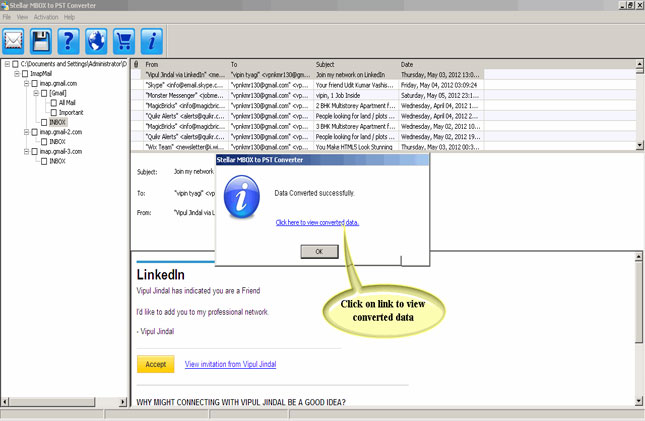This screenshot has width=645, height=421.
Task: Check the INBOX checkbox under imap.gmail-3.com
Action: click(x=44, y=161)
